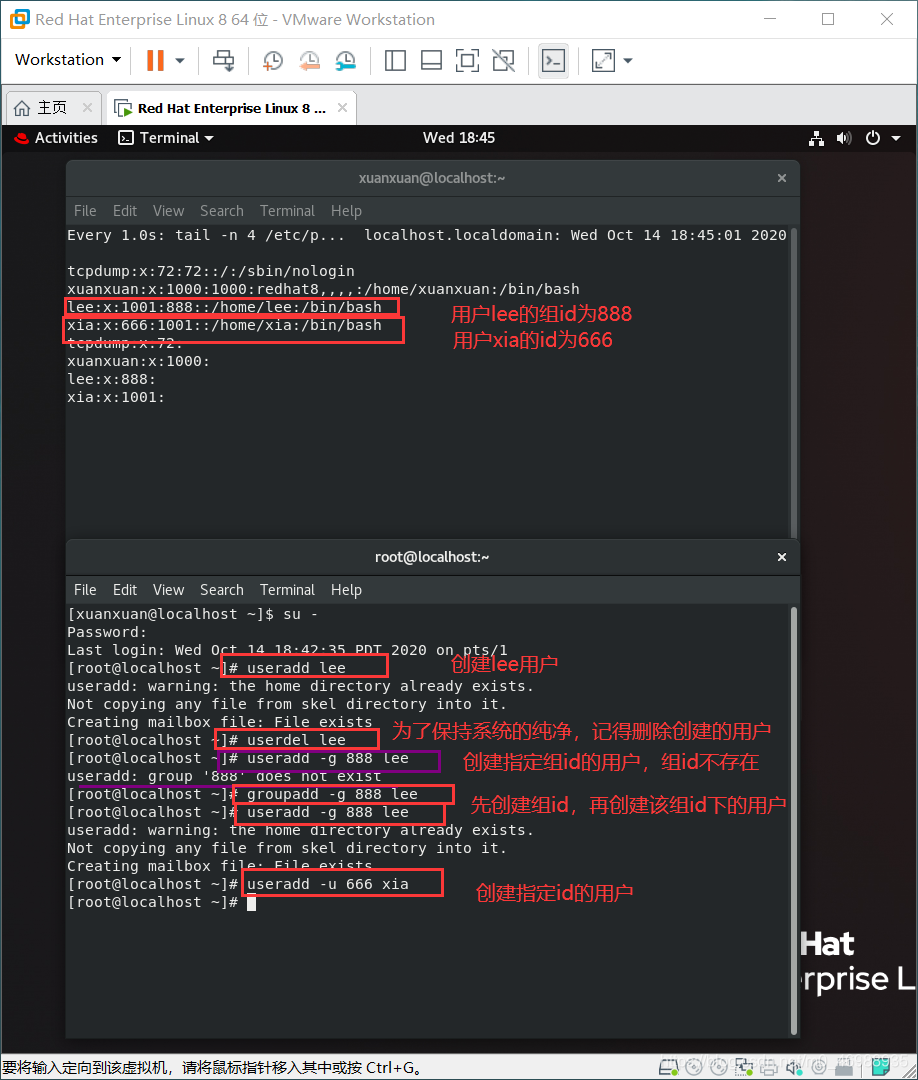Close the 主页 home tab
This screenshot has height=1080, width=918.
[x=87, y=107]
